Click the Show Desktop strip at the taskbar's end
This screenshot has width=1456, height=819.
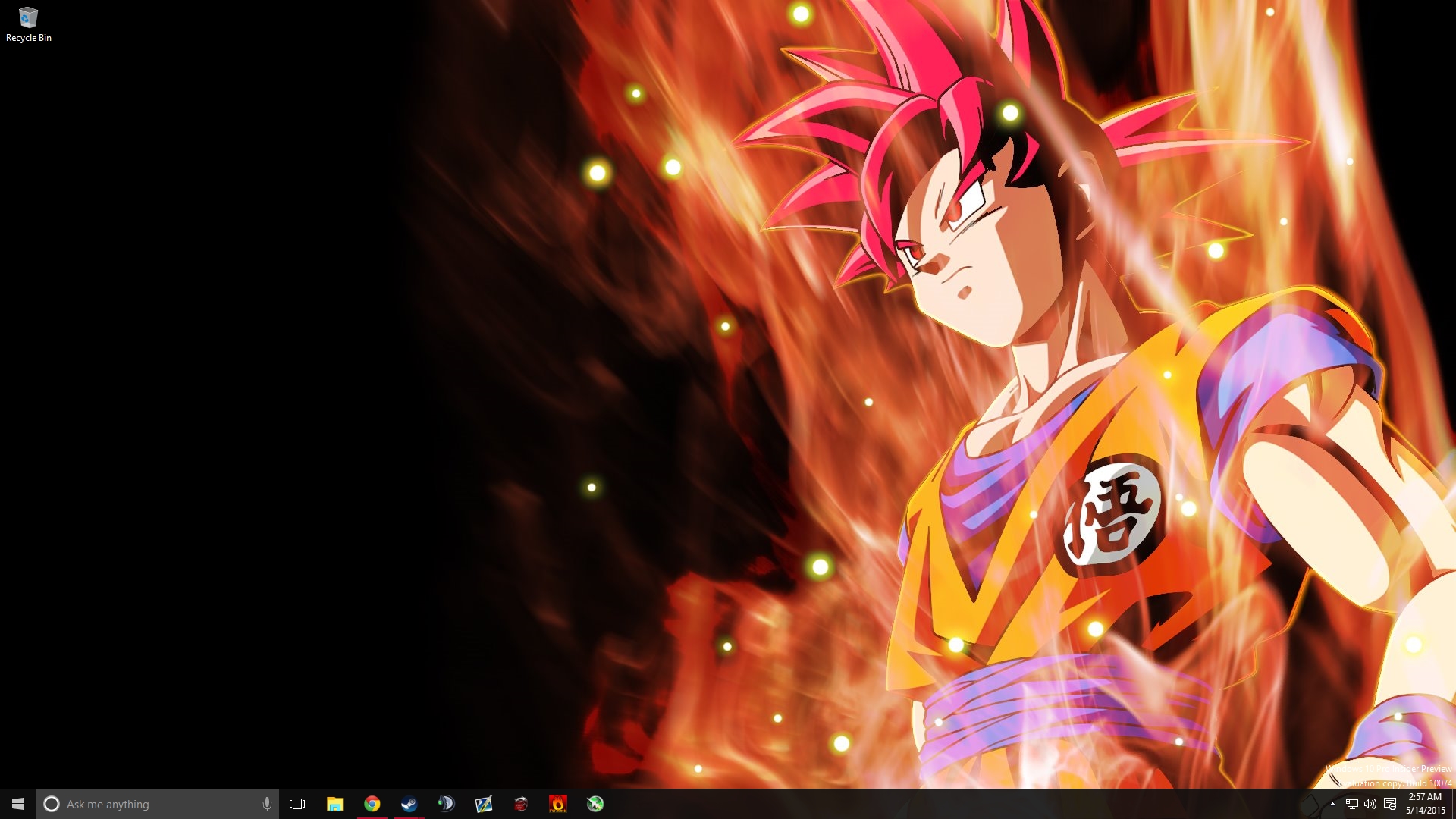click(x=1454, y=804)
